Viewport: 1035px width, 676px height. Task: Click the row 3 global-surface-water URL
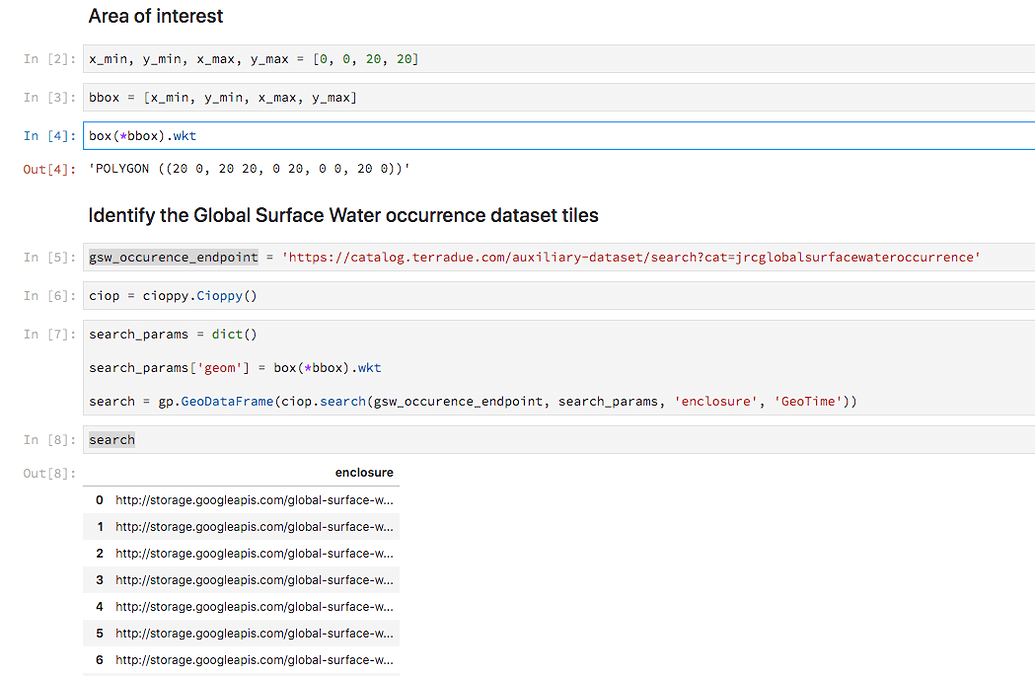click(x=254, y=580)
